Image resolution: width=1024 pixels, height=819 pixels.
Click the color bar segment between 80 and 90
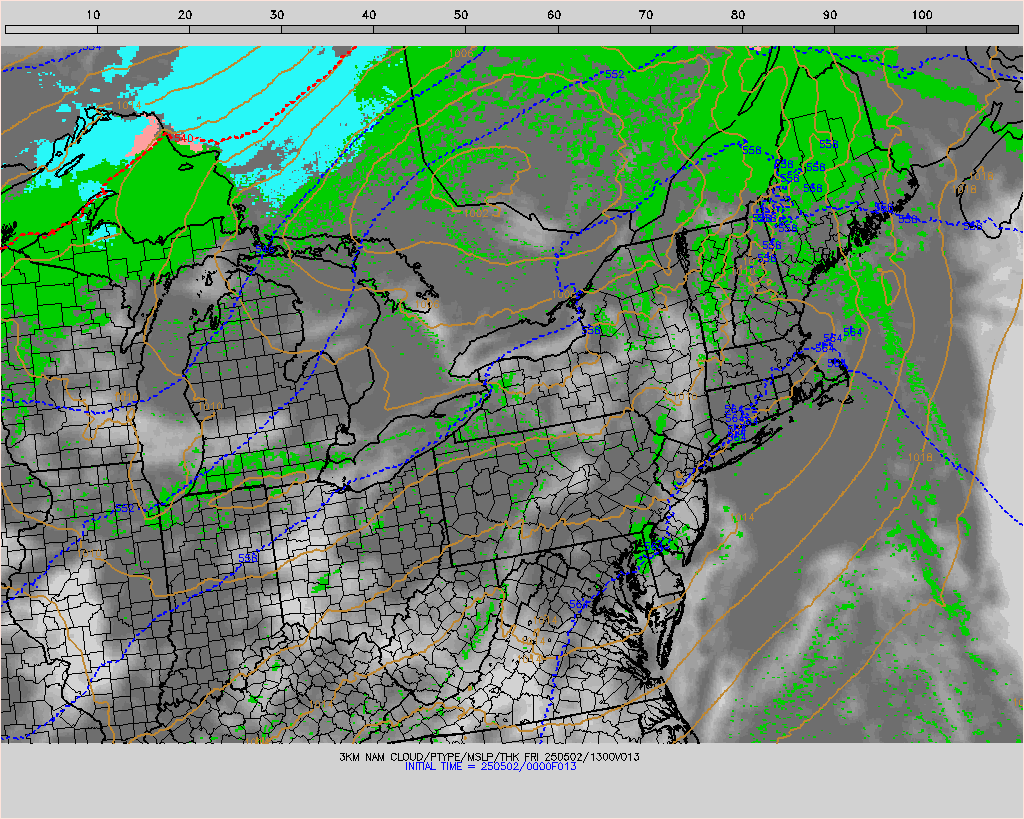788,29
